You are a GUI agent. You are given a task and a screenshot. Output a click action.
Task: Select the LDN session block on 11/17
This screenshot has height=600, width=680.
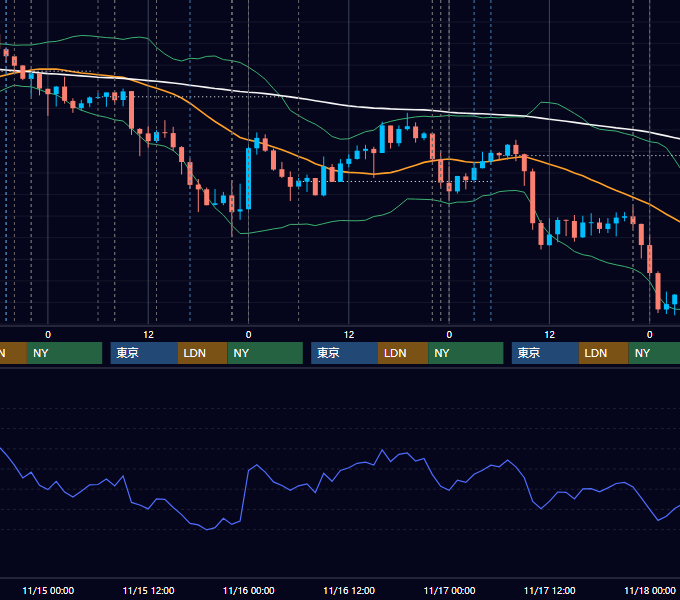[x=604, y=353]
